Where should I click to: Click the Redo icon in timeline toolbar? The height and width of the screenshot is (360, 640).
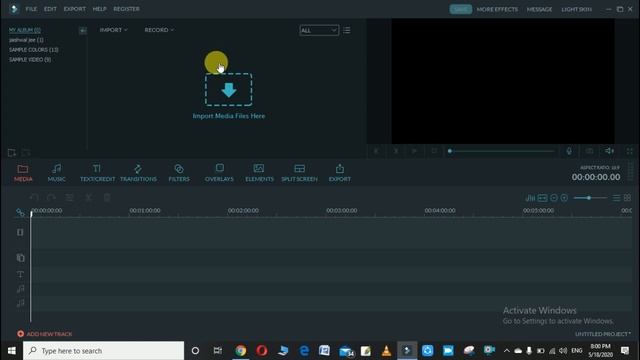[x=51, y=198]
